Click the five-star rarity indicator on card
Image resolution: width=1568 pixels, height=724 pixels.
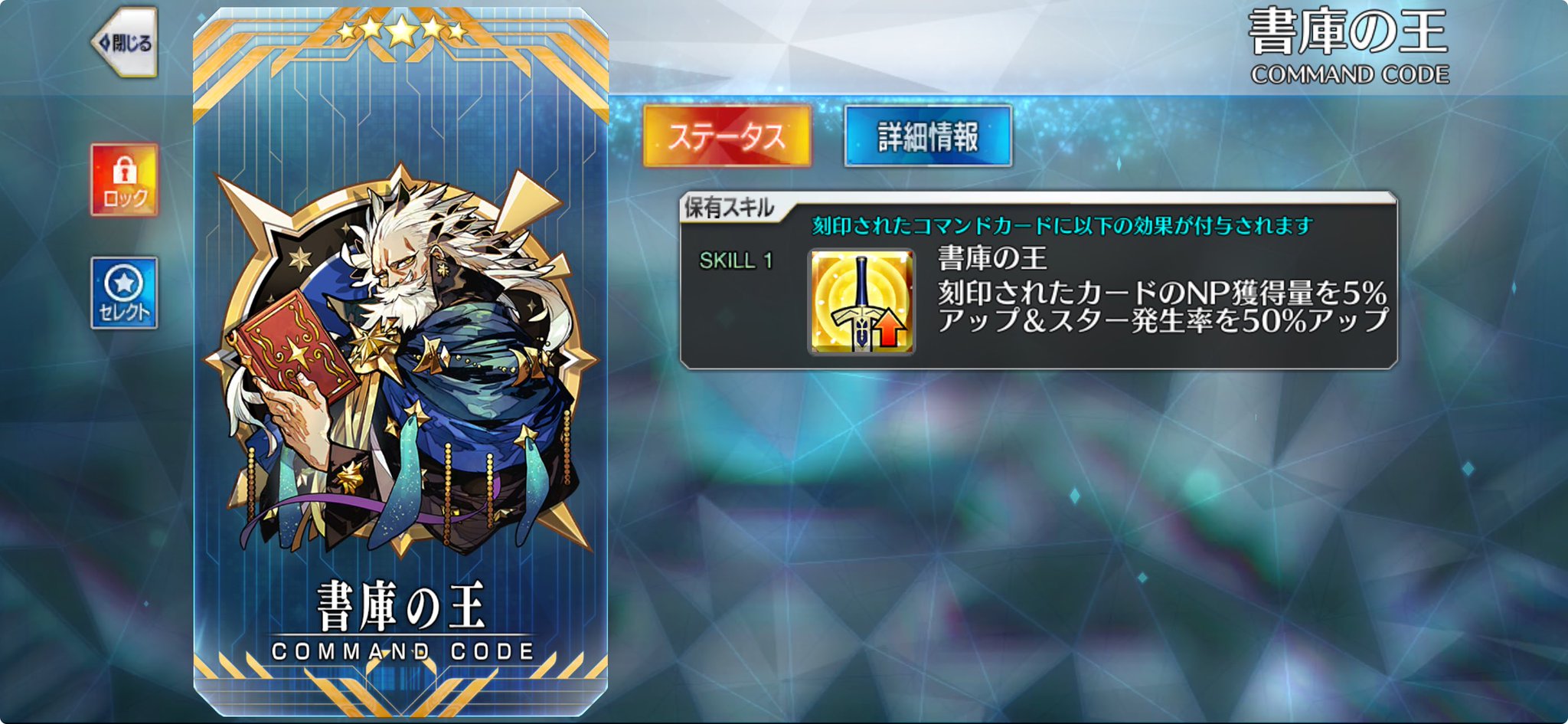click(x=401, y=31)
